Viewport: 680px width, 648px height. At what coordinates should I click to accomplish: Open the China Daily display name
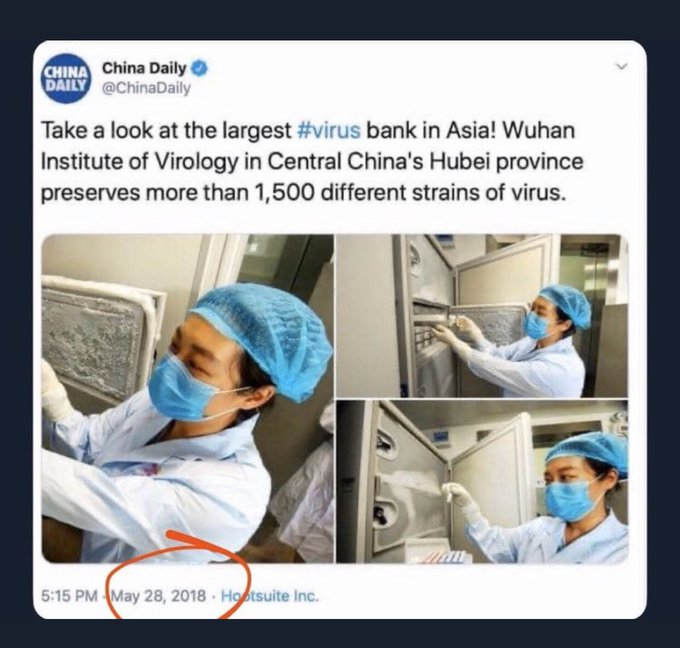click(144, 68)
